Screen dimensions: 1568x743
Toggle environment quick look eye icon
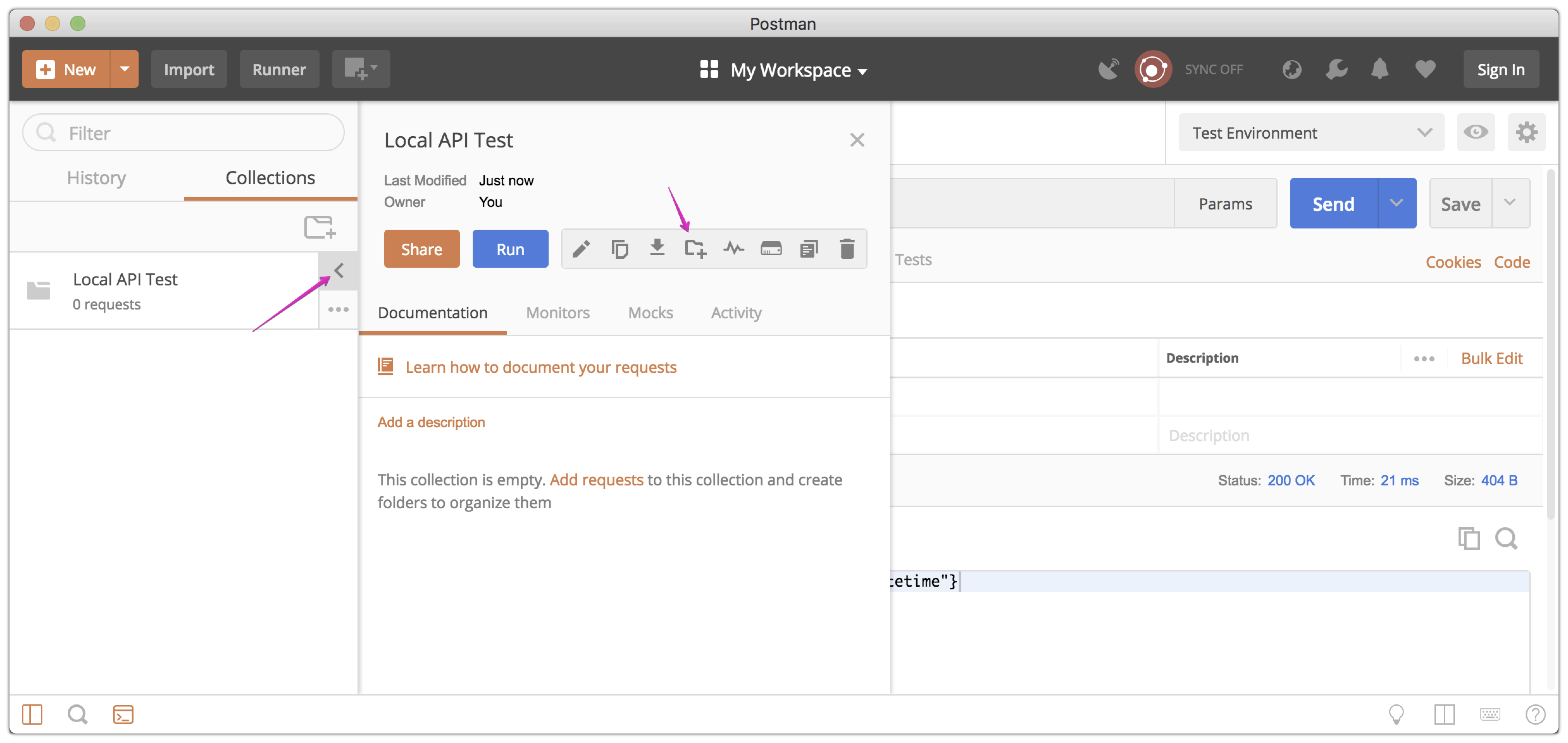[x=1476, y=132]
